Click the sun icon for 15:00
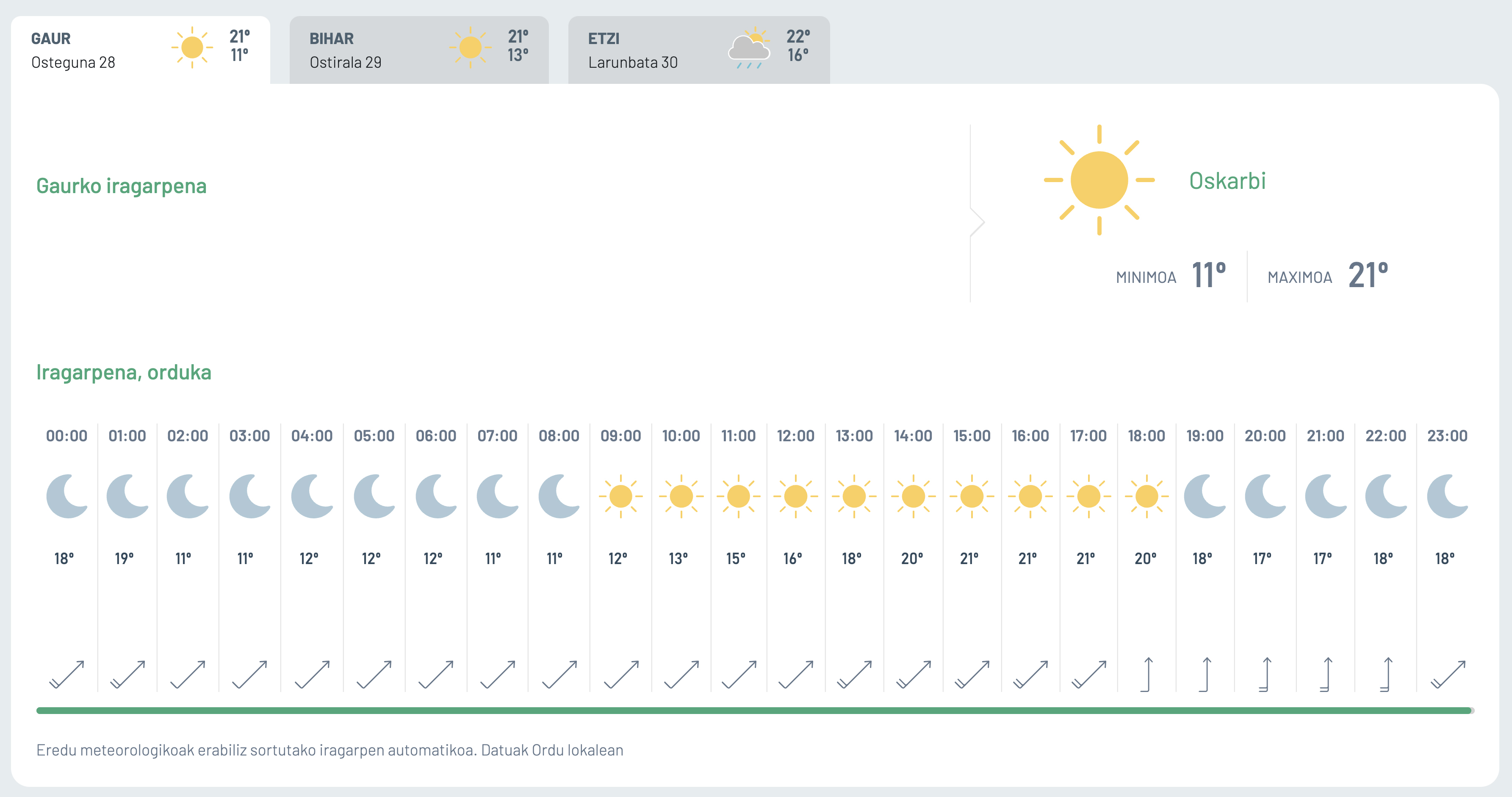This screenshot has width=1512, height=797. coord(972,496)
